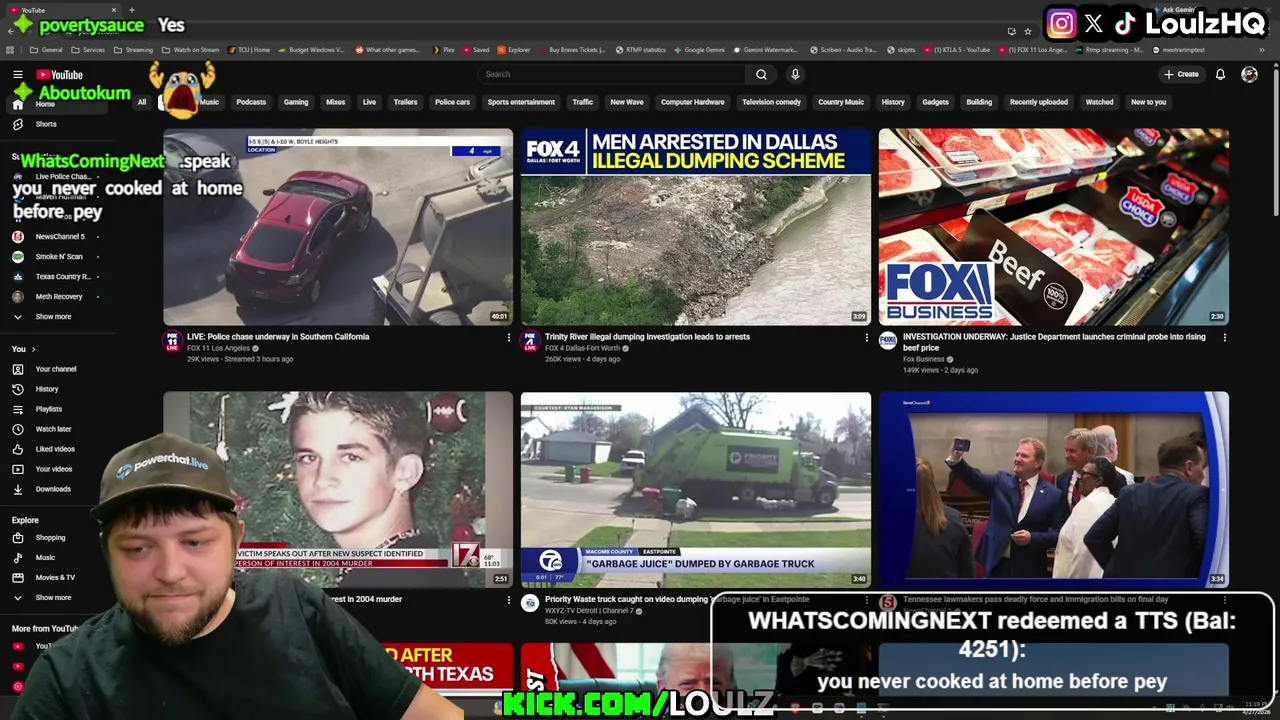
Task: Open the garbage juice truck thumbnail
Action: click(x=696, y=490)
